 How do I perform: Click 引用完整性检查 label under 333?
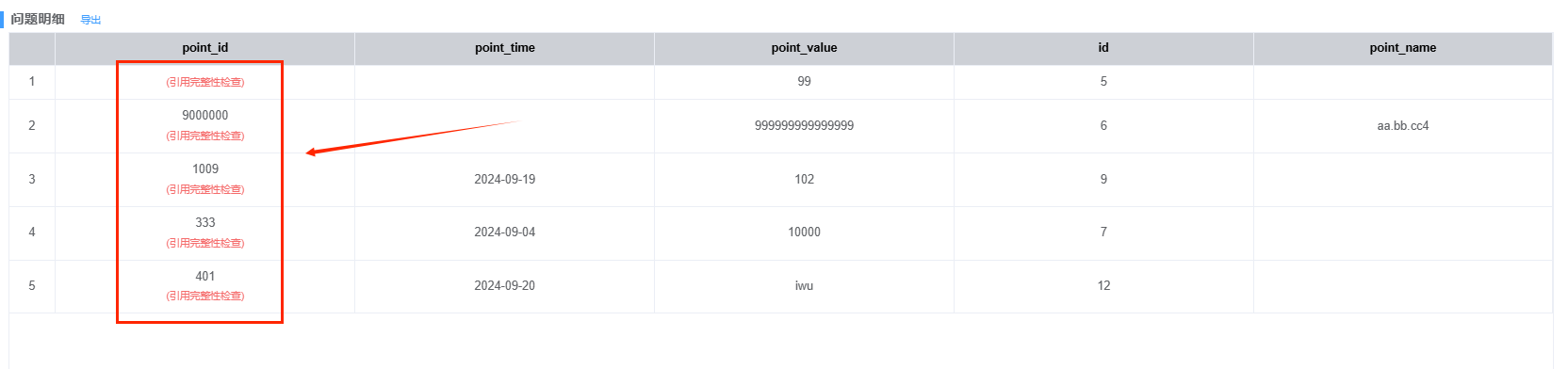(205, 243)
